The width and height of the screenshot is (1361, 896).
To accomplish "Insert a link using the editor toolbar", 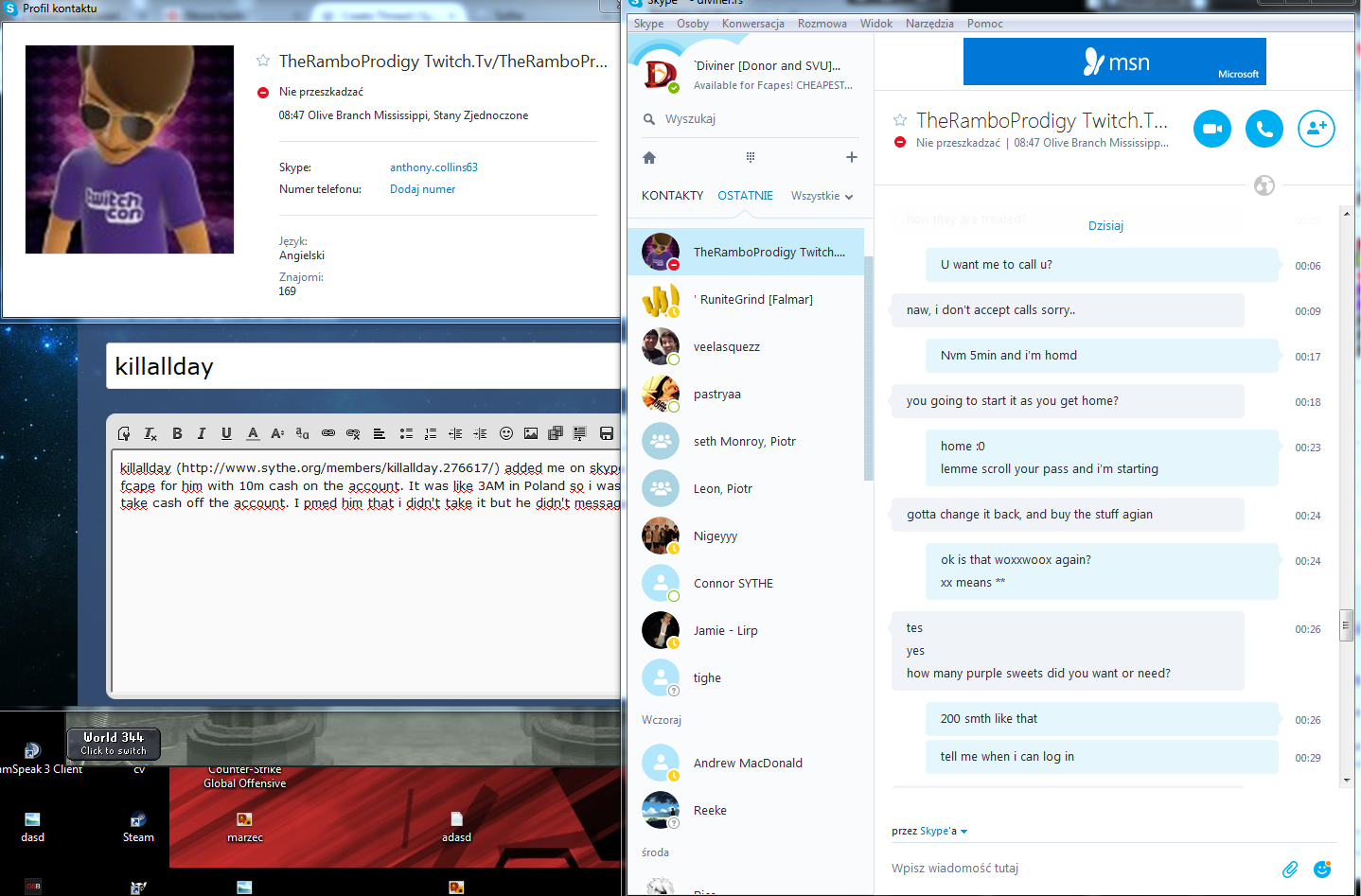I will point(328,433).
